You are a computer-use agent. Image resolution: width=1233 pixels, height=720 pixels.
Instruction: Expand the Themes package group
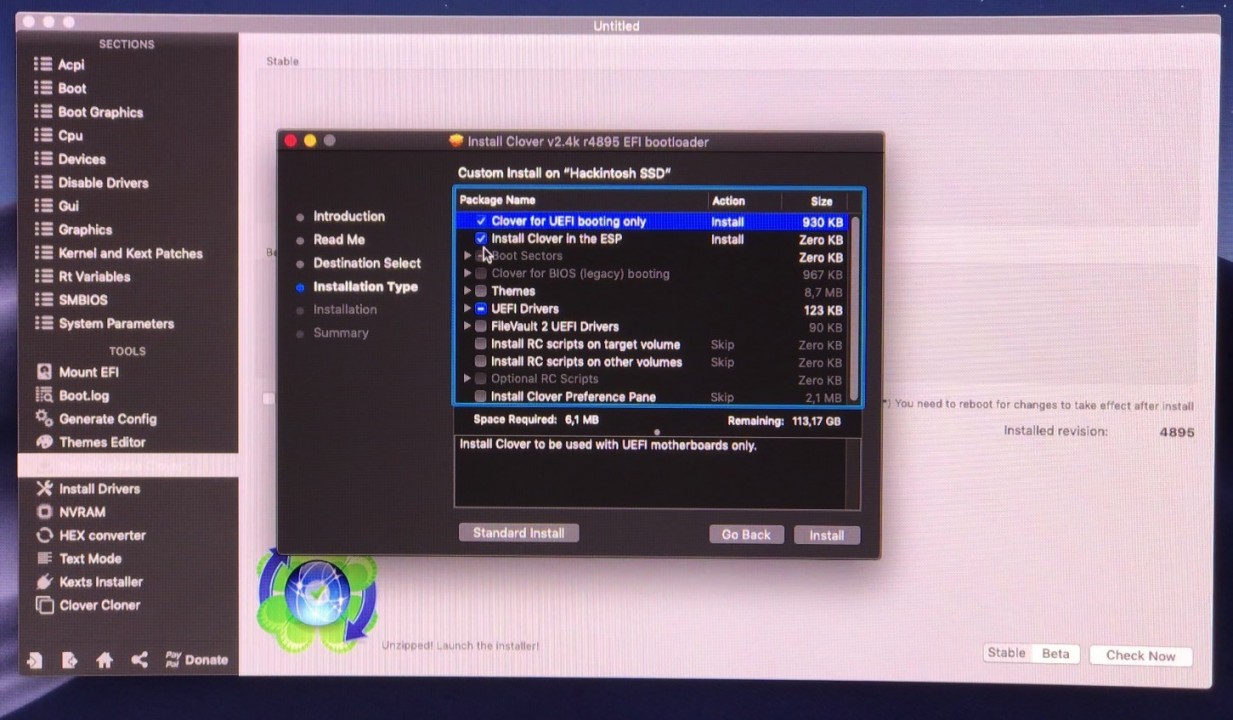(467, 291)
